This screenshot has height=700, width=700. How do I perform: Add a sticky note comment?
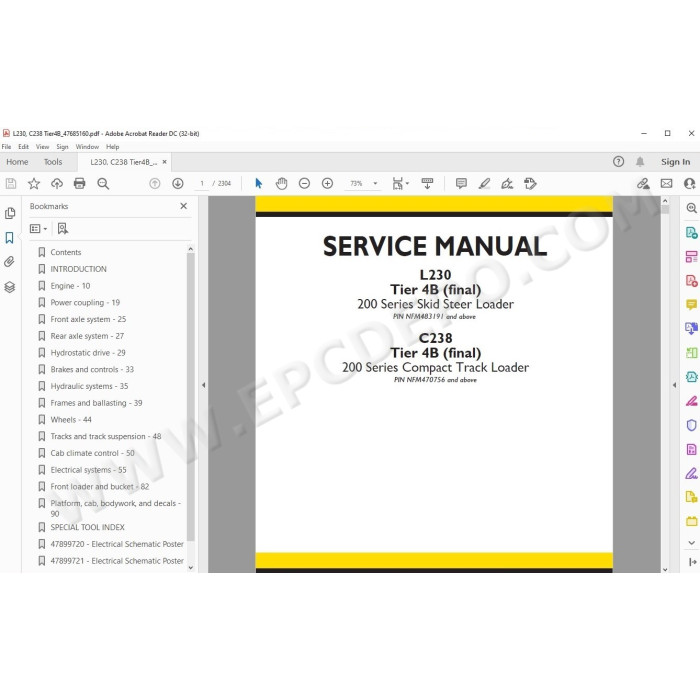461,183
